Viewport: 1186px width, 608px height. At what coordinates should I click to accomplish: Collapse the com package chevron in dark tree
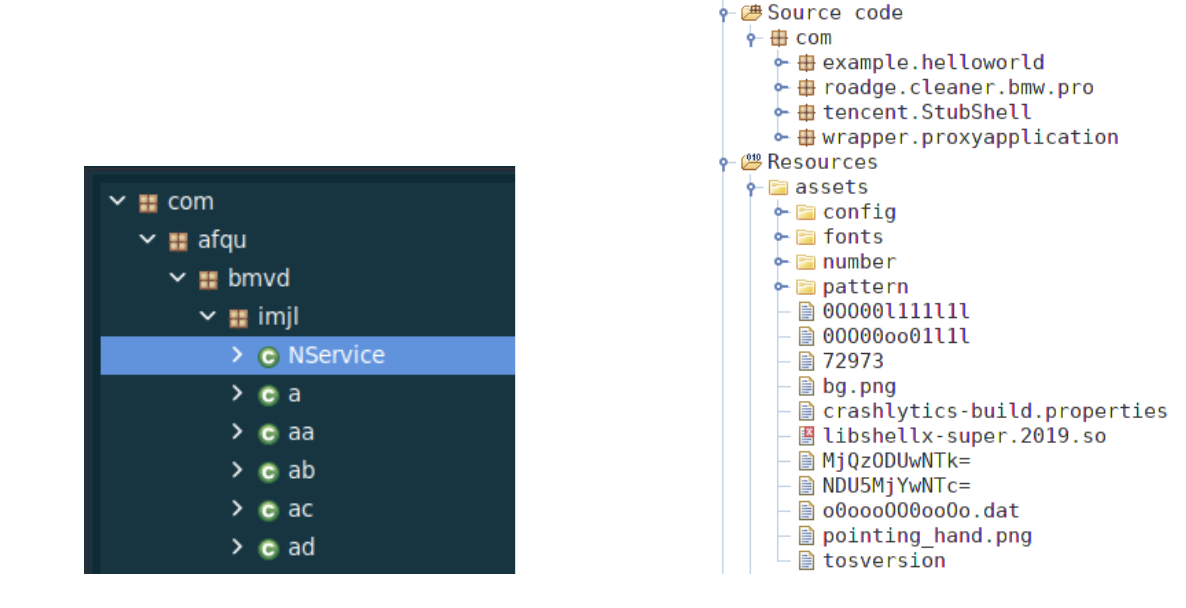tap(117, 200)
